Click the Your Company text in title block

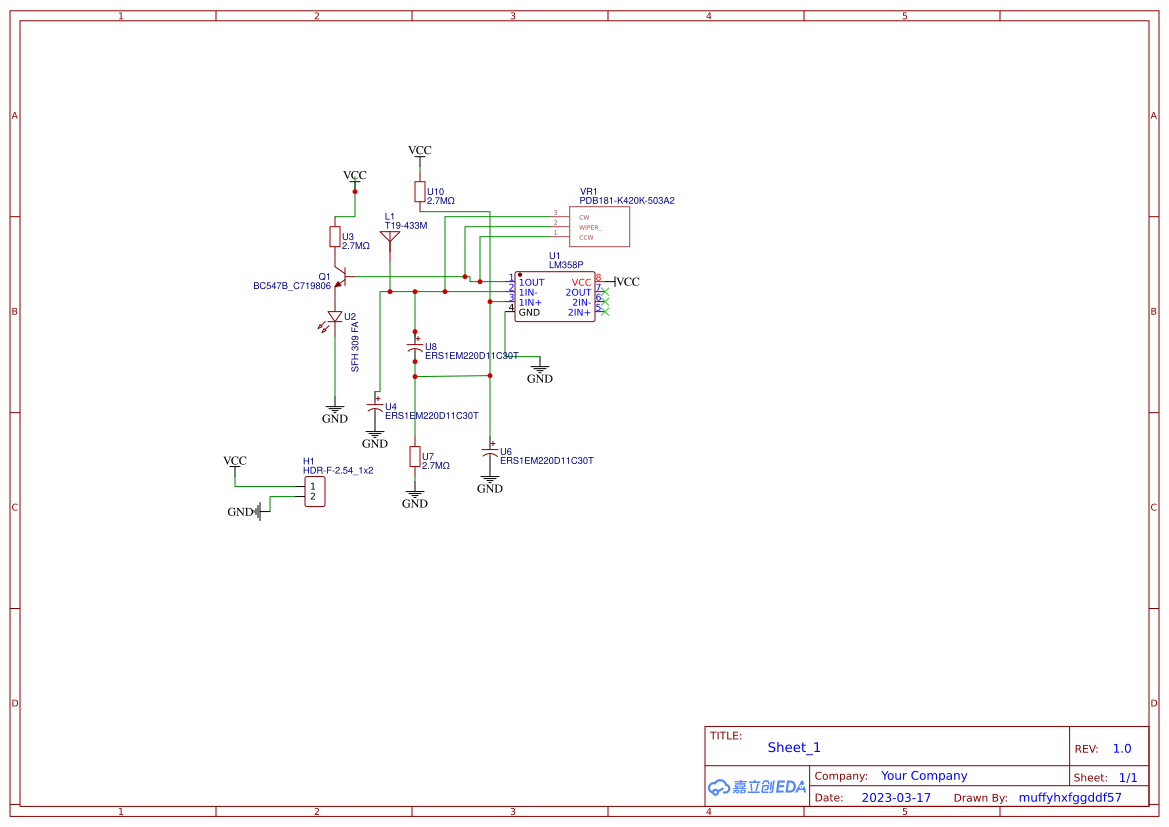pyautogui.click(x=923, y=775)
